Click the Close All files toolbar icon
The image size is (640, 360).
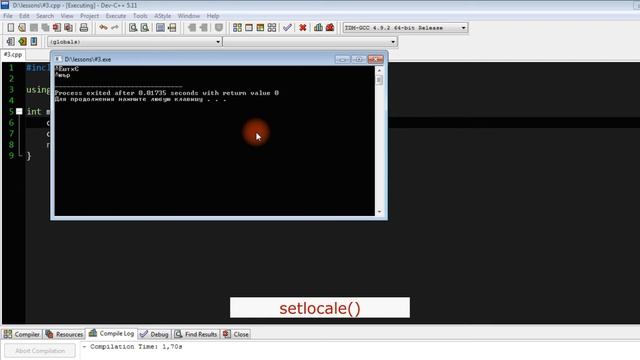[69, 27]
